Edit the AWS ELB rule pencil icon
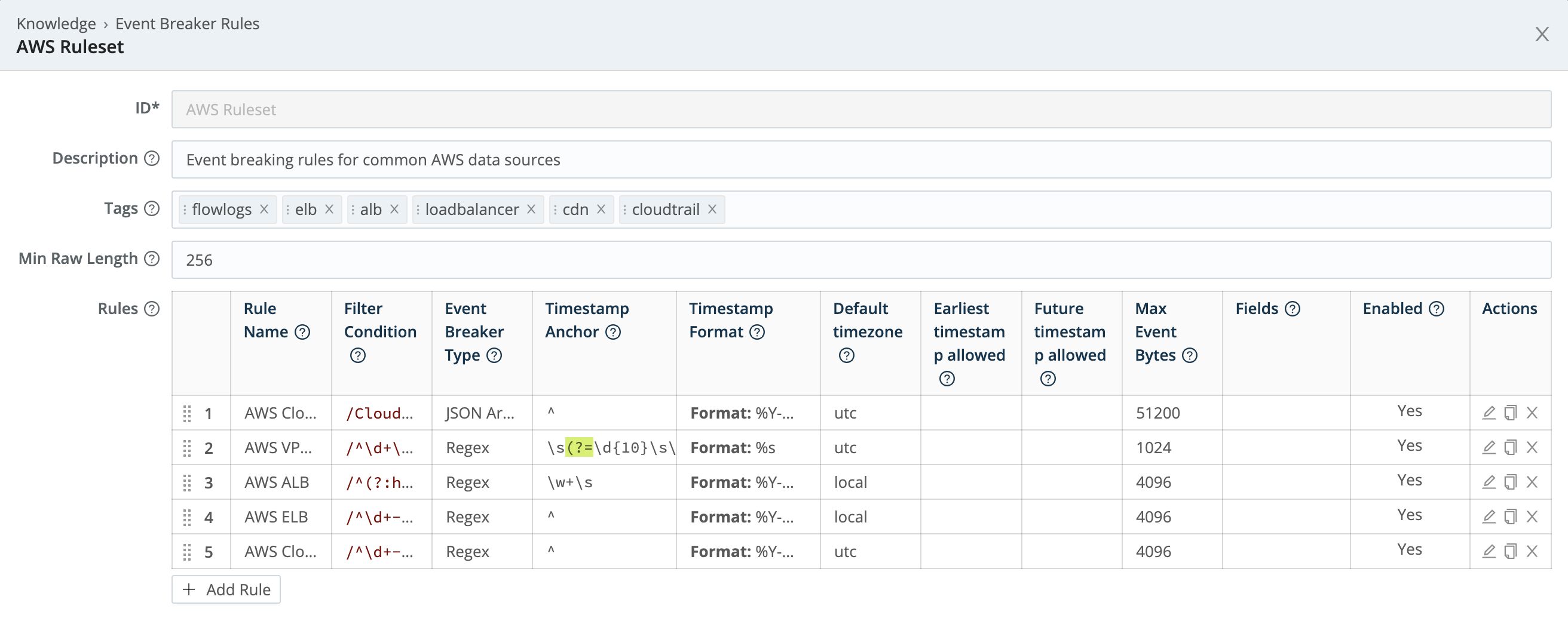Image resolution: width=1568 pixels, height=621 pixels. (x=1489, y=517)
